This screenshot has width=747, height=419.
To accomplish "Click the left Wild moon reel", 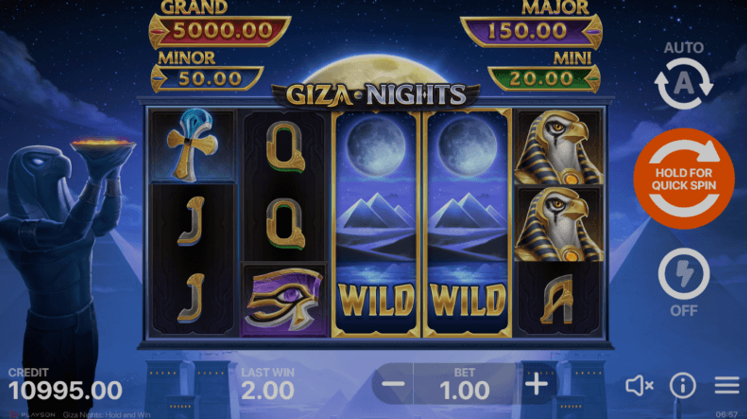I will pyautogui.click(x=376, y=223).
